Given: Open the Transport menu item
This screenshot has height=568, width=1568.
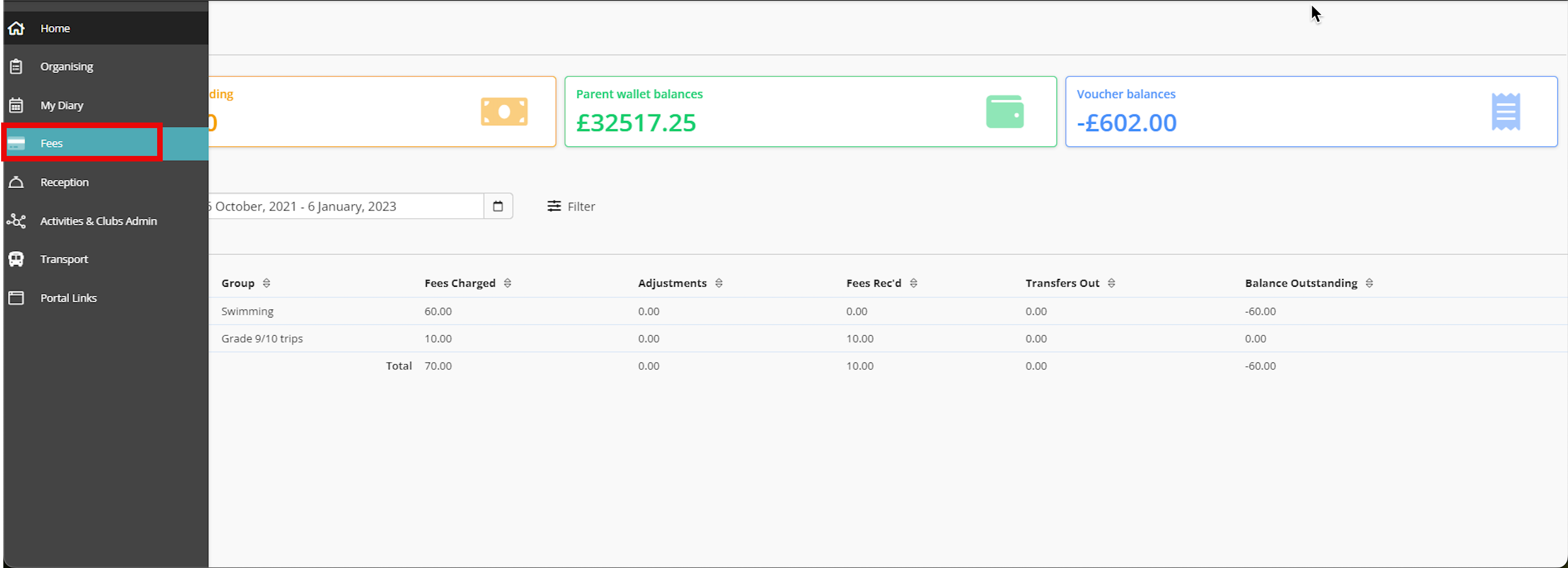Looking at the screenshot, I should click(x=64, y=259).
